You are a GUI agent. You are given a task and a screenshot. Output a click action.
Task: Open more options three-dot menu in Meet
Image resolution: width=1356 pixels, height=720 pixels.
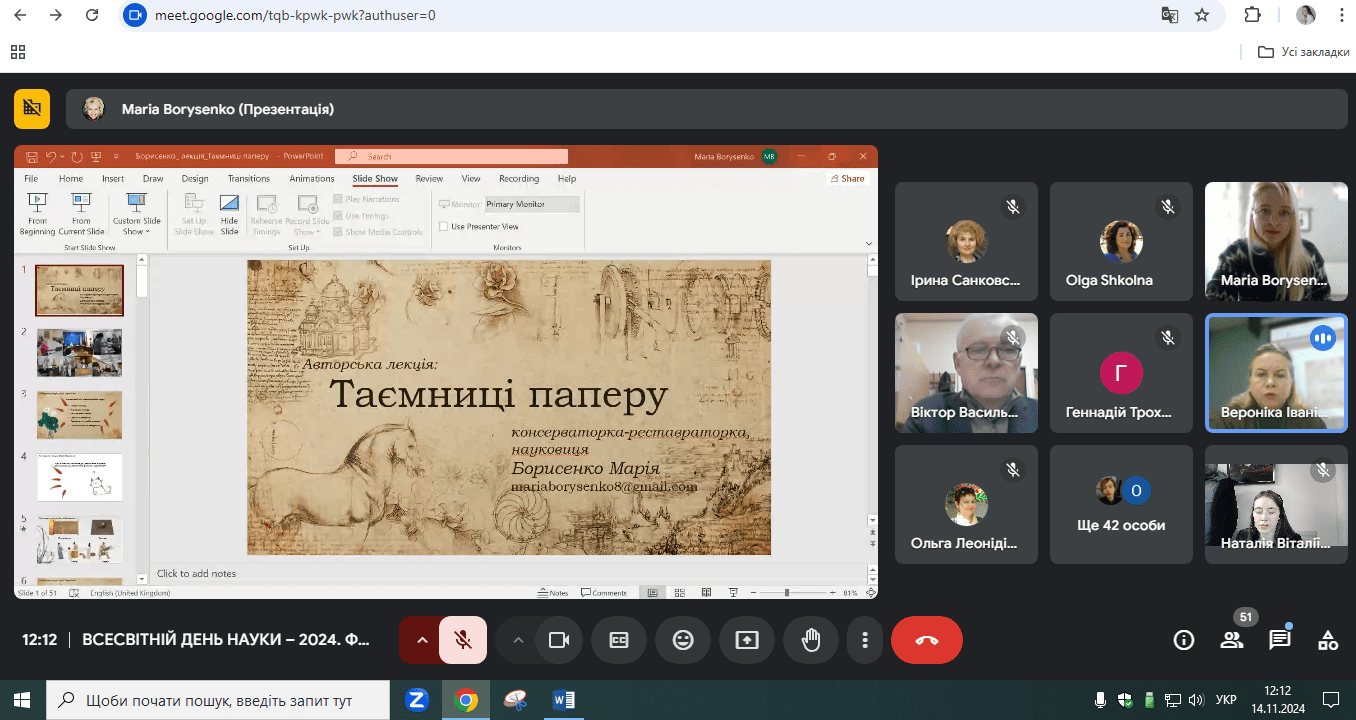click(865, 640)
